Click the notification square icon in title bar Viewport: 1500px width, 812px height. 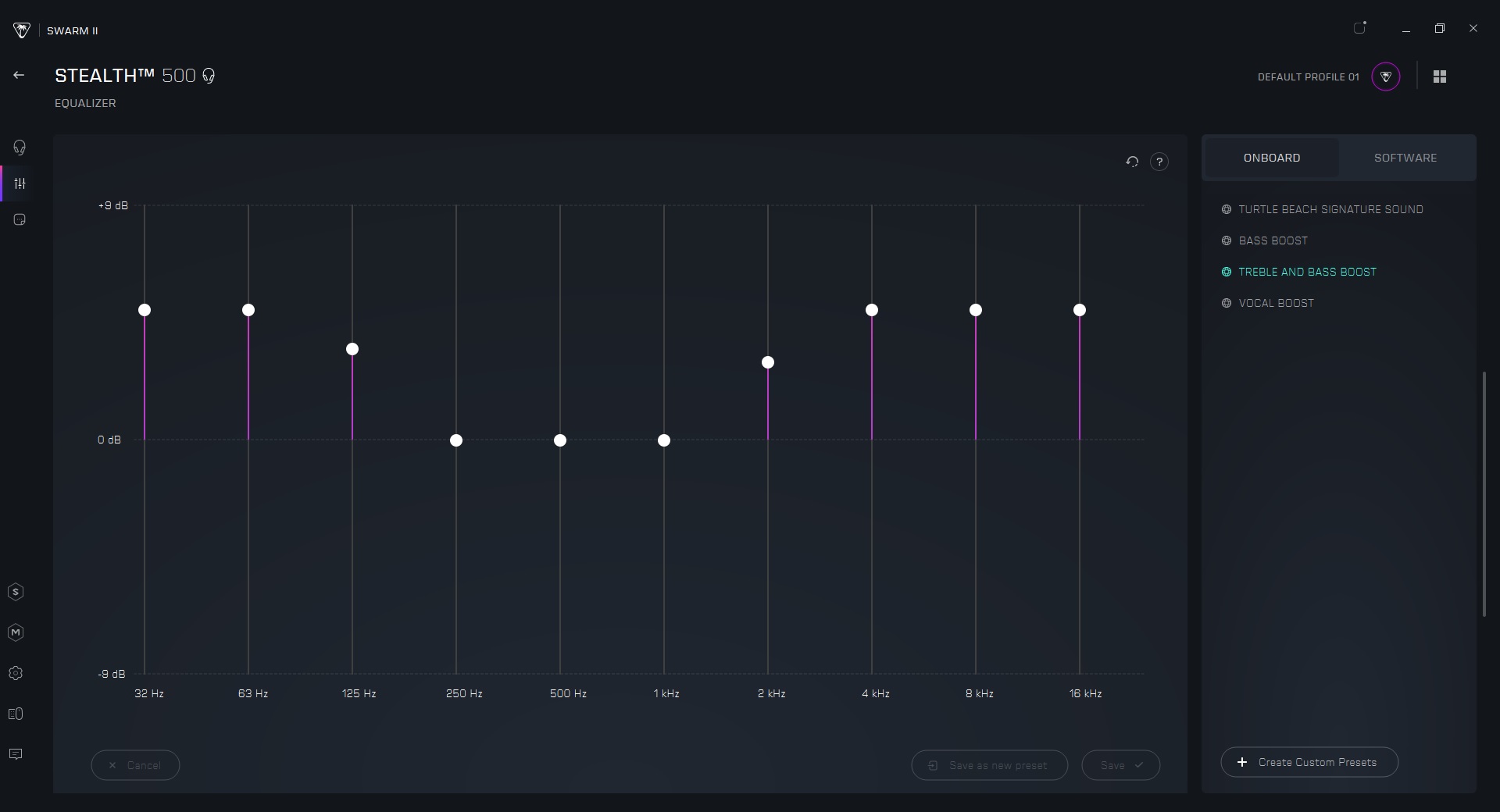click(1360, 28)
